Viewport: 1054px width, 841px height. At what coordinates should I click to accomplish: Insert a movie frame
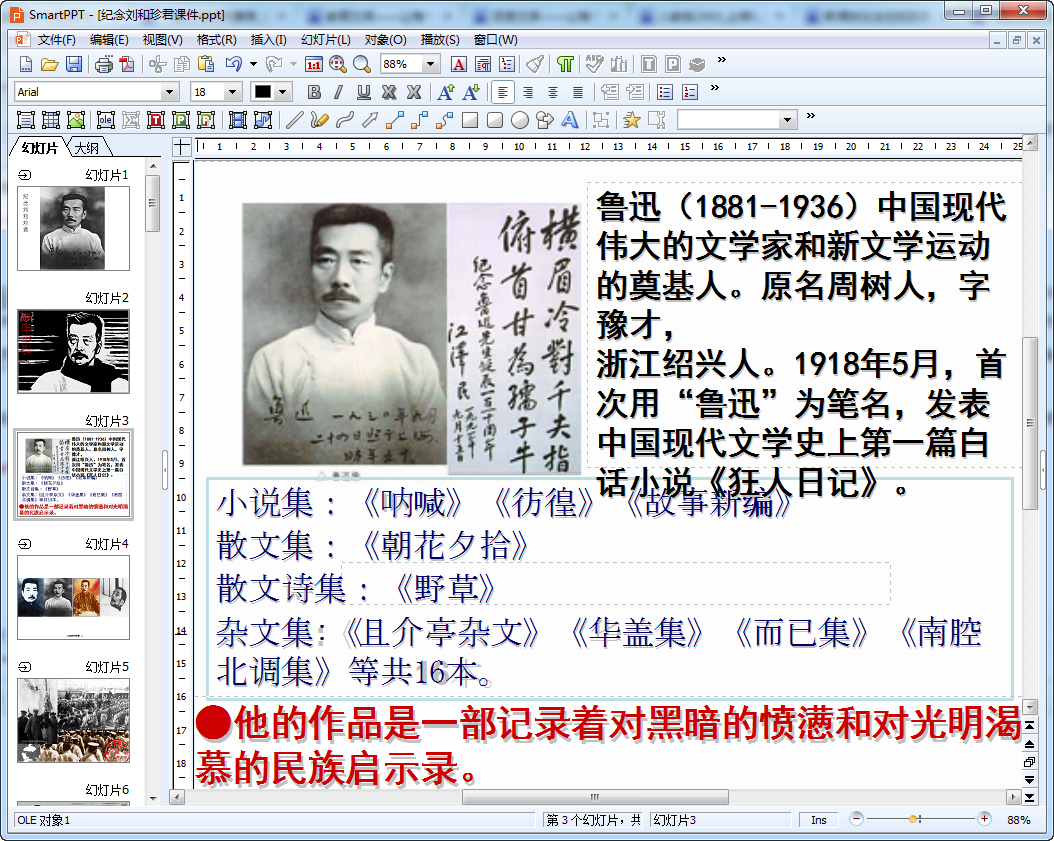click(237, 120)
